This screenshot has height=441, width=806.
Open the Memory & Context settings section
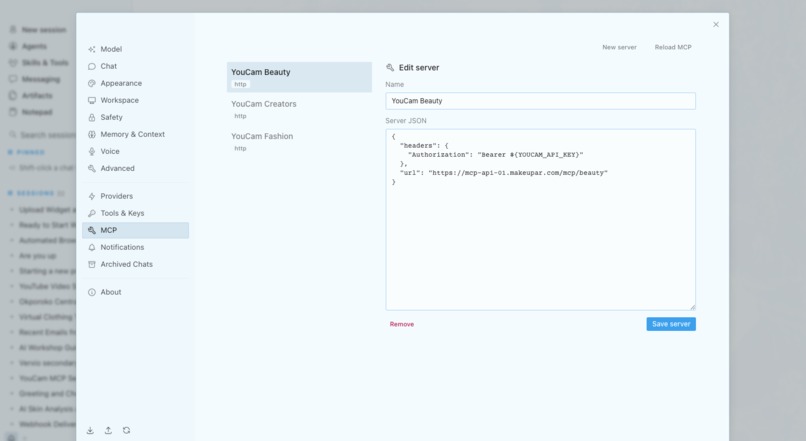pos(135,134)
